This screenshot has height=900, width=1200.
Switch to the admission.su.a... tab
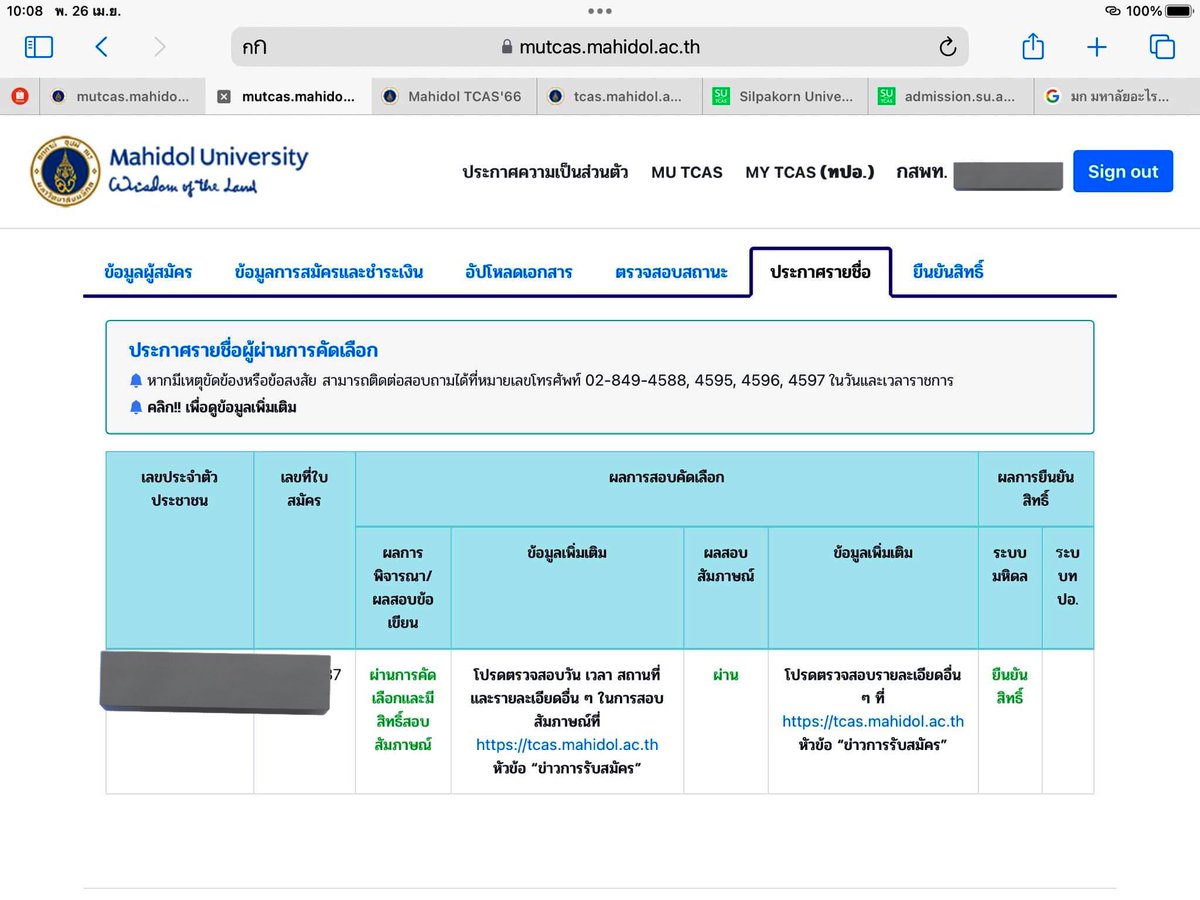tap(951, 97)
